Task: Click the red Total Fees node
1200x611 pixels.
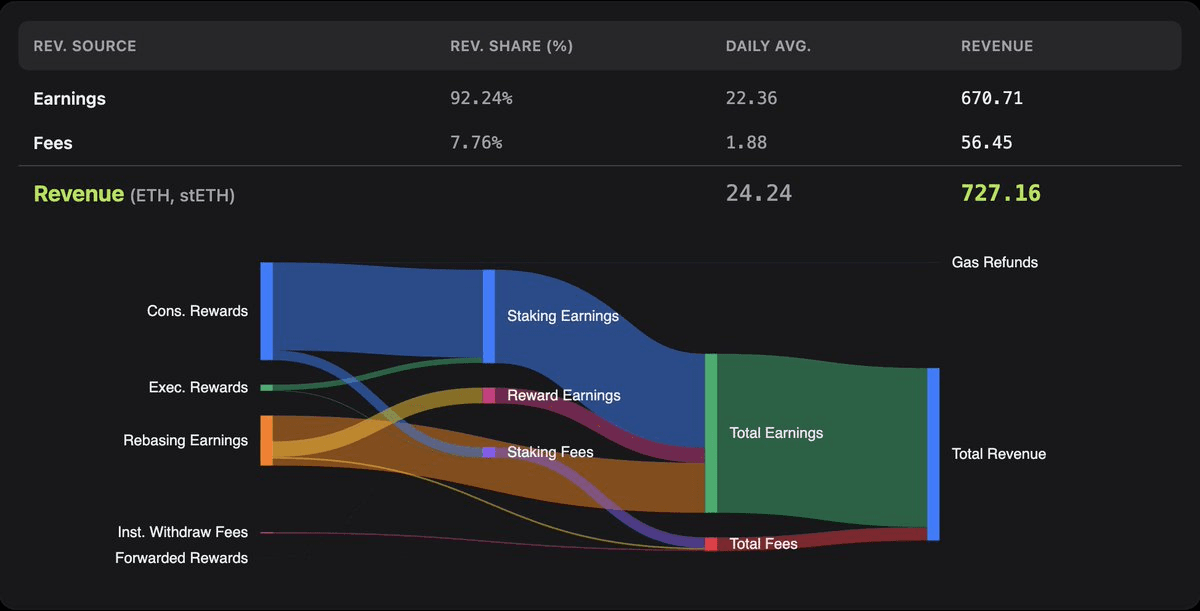Action: click(x=711, y=544)
